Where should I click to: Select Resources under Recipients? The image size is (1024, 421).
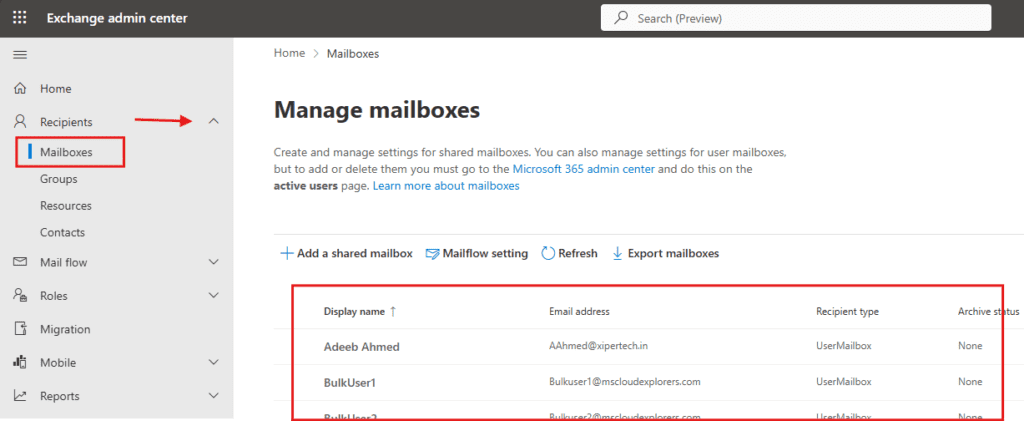(x=65, y=206)
